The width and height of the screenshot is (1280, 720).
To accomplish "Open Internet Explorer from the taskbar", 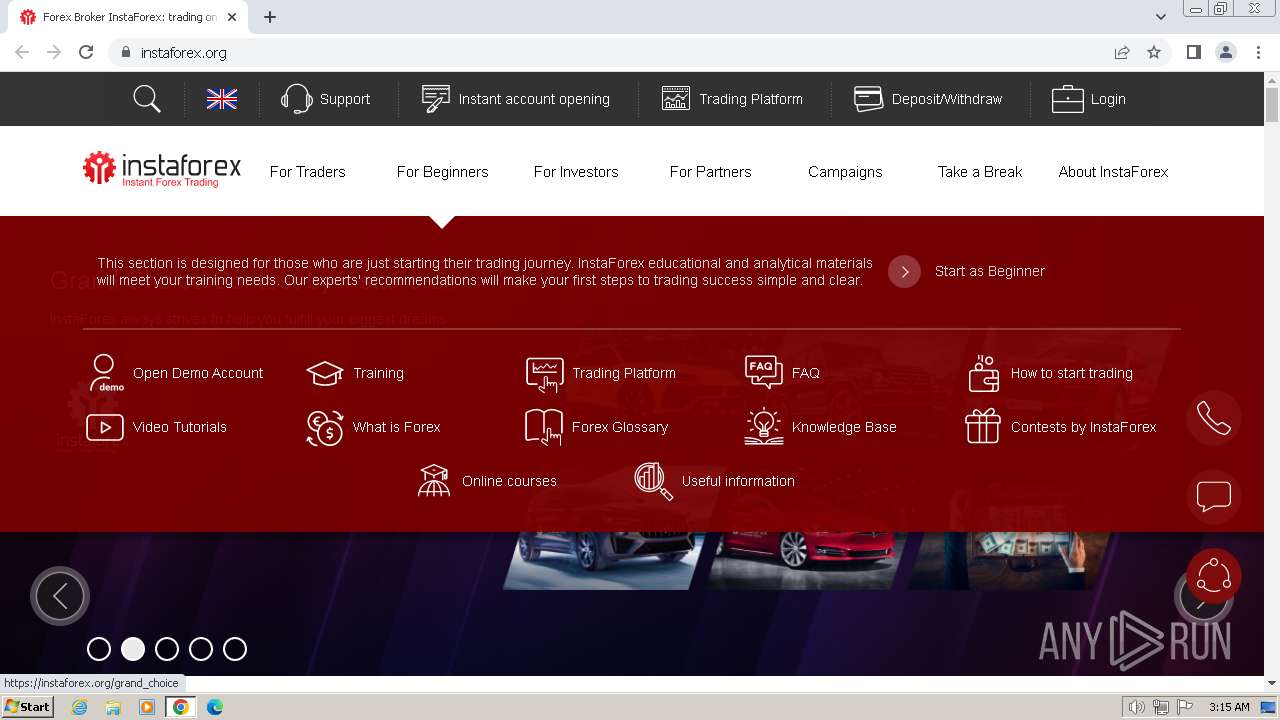I will (x=80, y=707).
